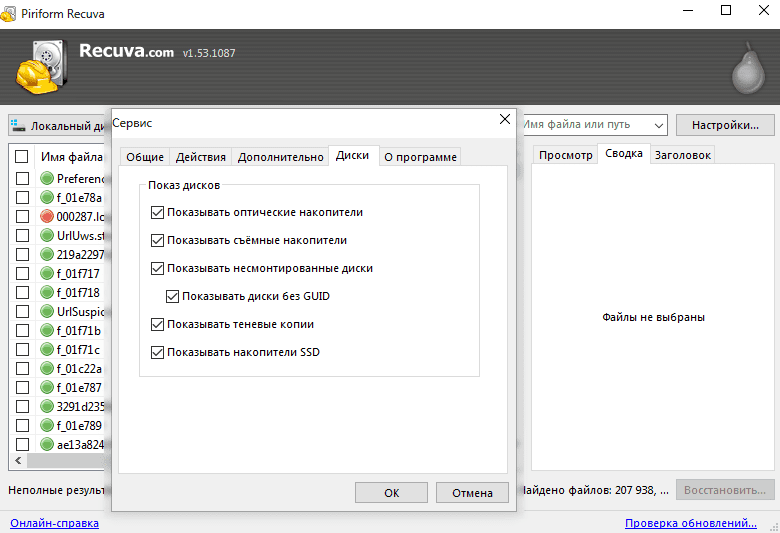Click the green status icon beside f_01e78a
Image resolution: width=780 pixels, height=533 pixels.
[x=47, y=197]
